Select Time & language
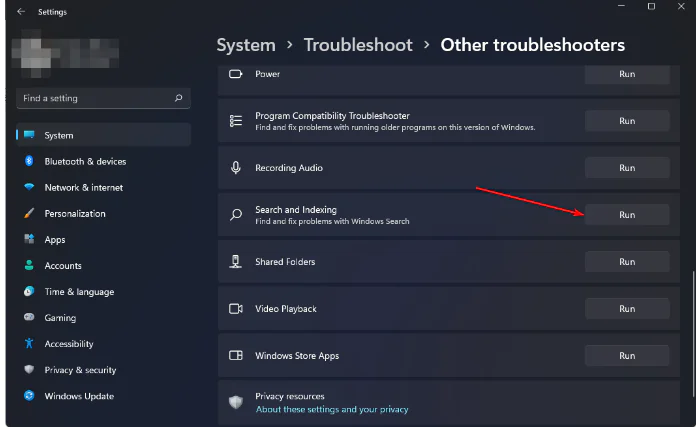Image resolution: width=696 pixels, height=427 pixels. click(103, 292)
